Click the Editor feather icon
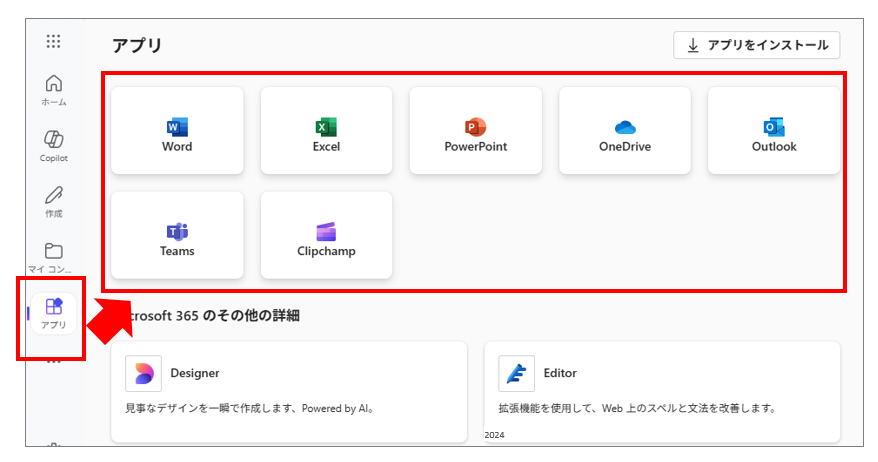 point(516,374)
